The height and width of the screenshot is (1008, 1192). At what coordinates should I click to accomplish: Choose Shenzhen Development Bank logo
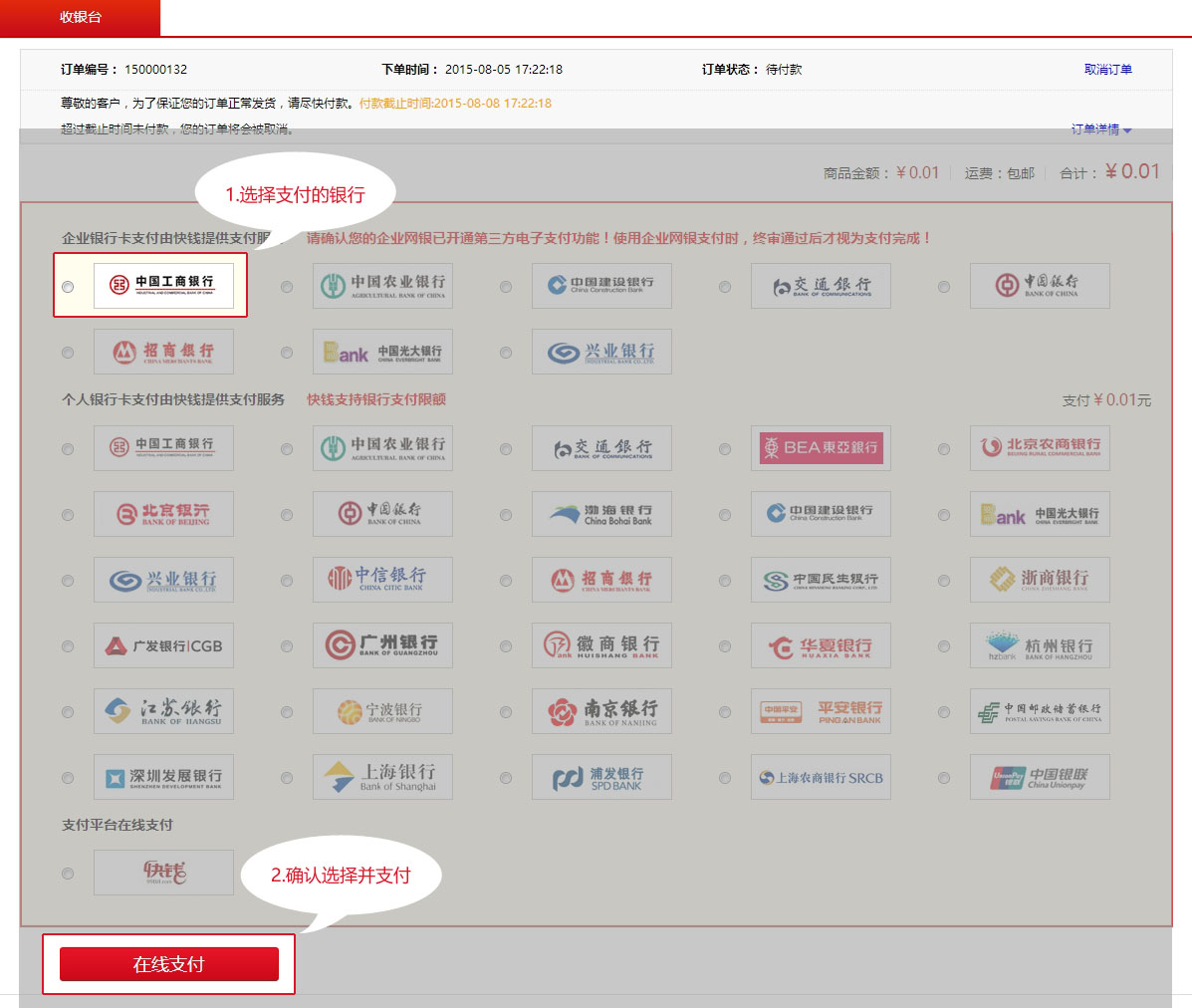(x=163, y=777)
